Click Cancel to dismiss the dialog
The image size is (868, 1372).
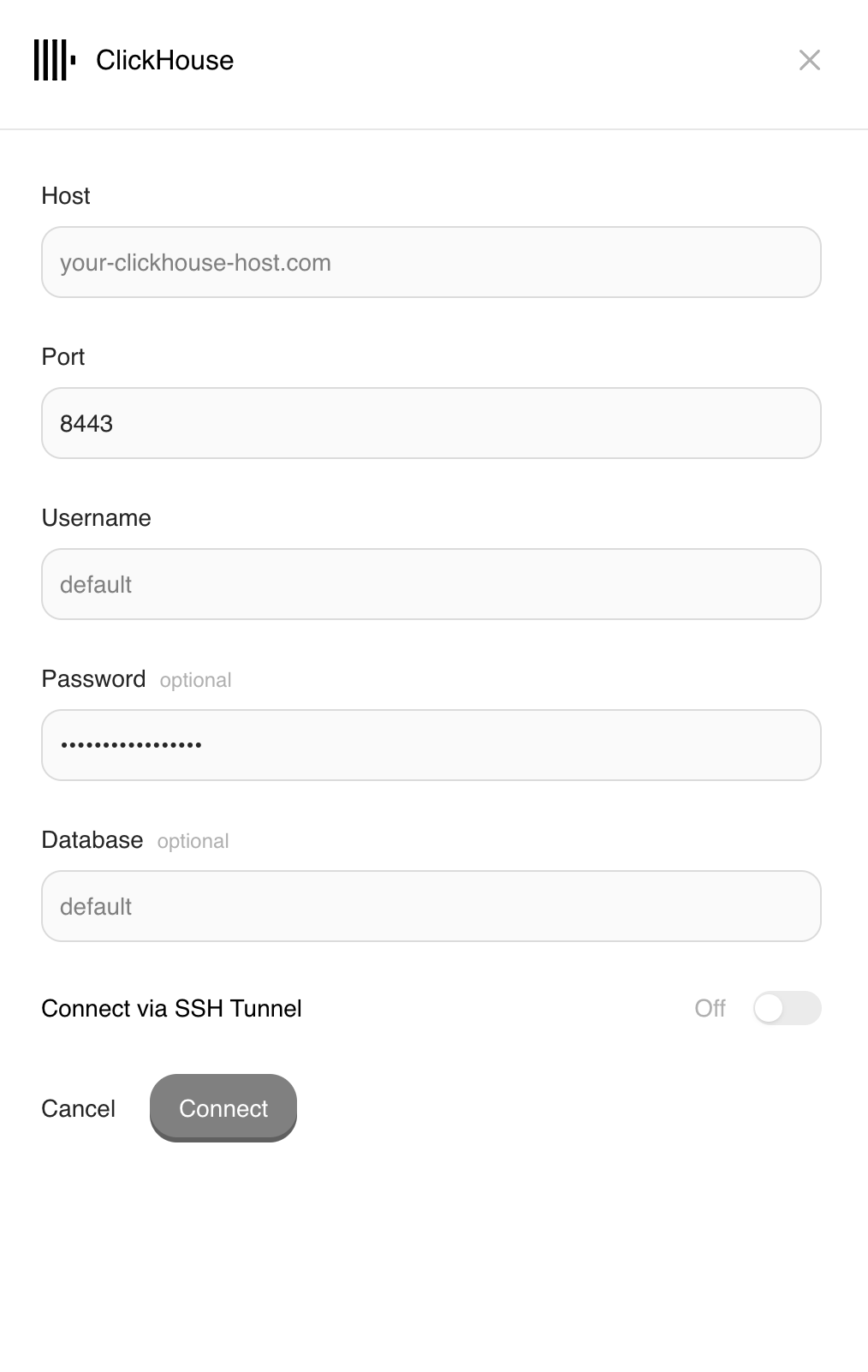coord(78,1108)
